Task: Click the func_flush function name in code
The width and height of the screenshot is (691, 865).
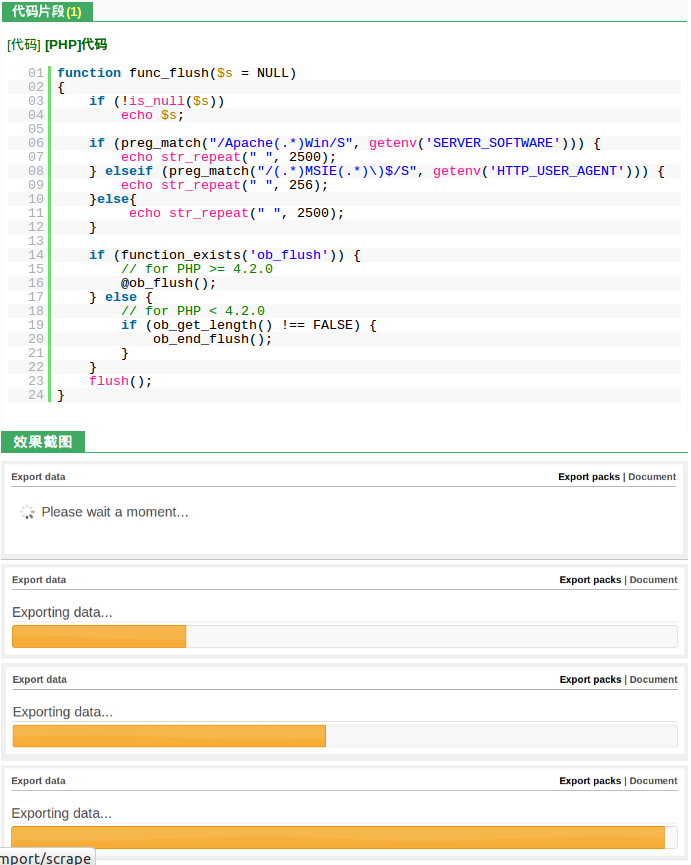Action: pyautogui.click(x=169, y=73)
